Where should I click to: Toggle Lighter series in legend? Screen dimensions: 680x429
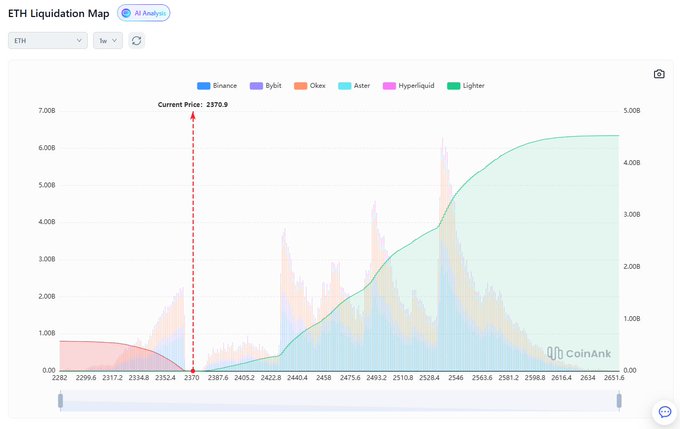[466, 85]
